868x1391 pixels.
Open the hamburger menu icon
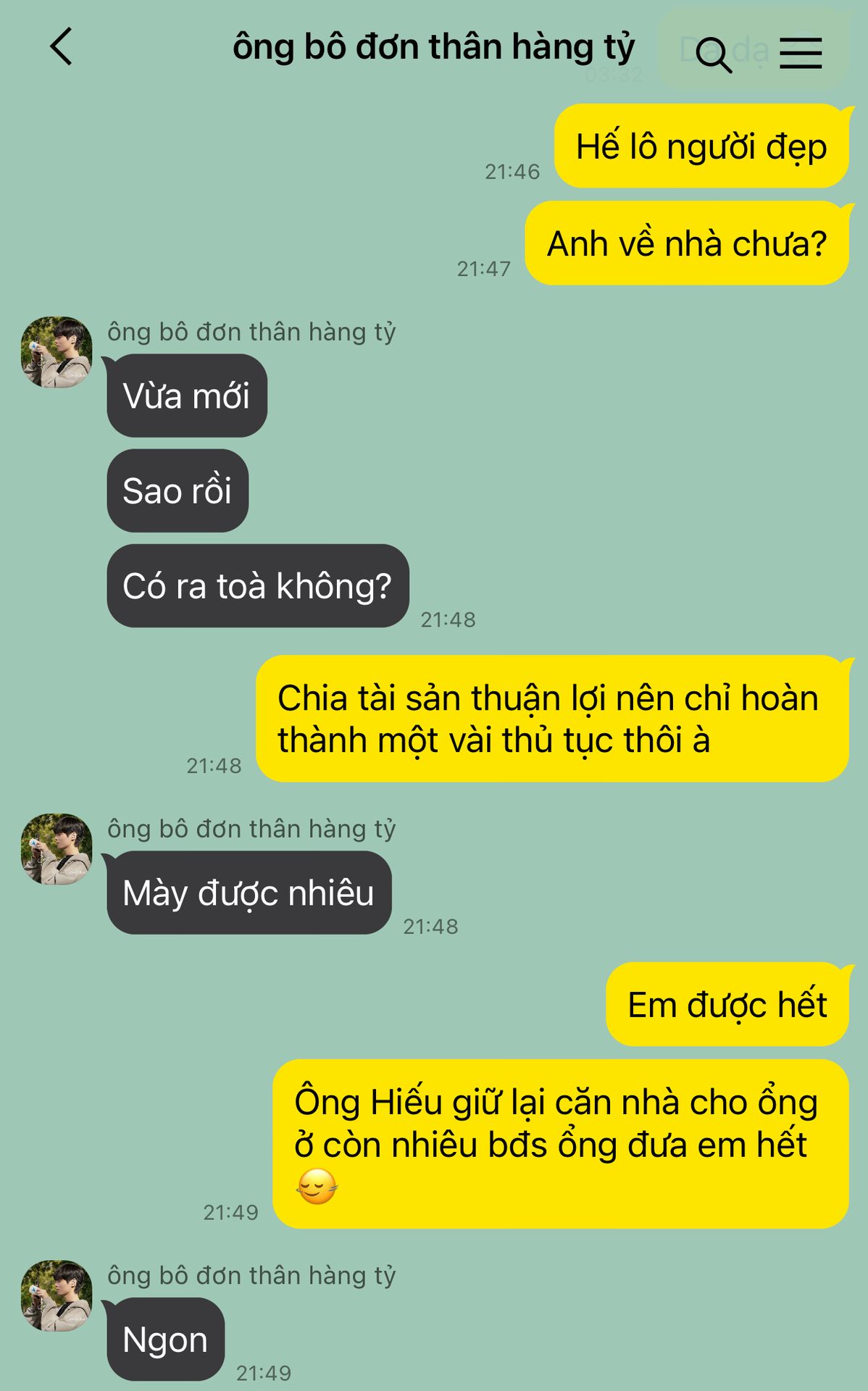(x=801, y=54)
